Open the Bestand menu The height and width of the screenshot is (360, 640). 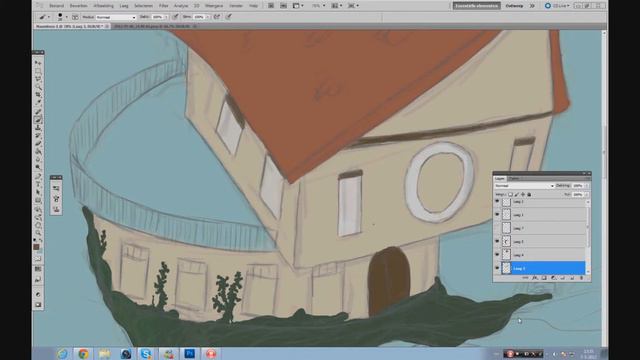tap(56, 6)
